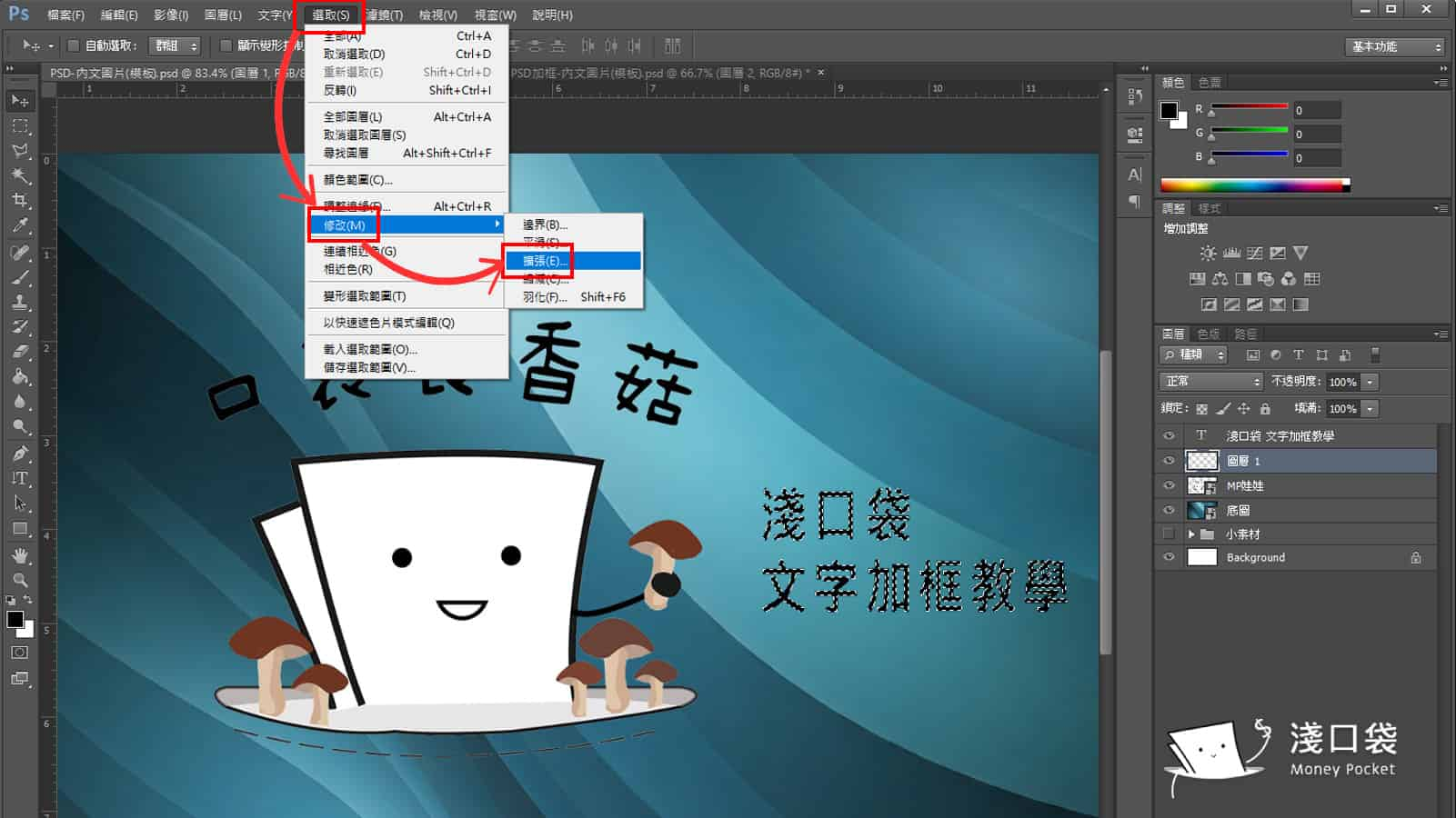This screenshot has width=1456, height=818.
Task: Add a Curves adjustment
Action: (x=1255, y=253)
